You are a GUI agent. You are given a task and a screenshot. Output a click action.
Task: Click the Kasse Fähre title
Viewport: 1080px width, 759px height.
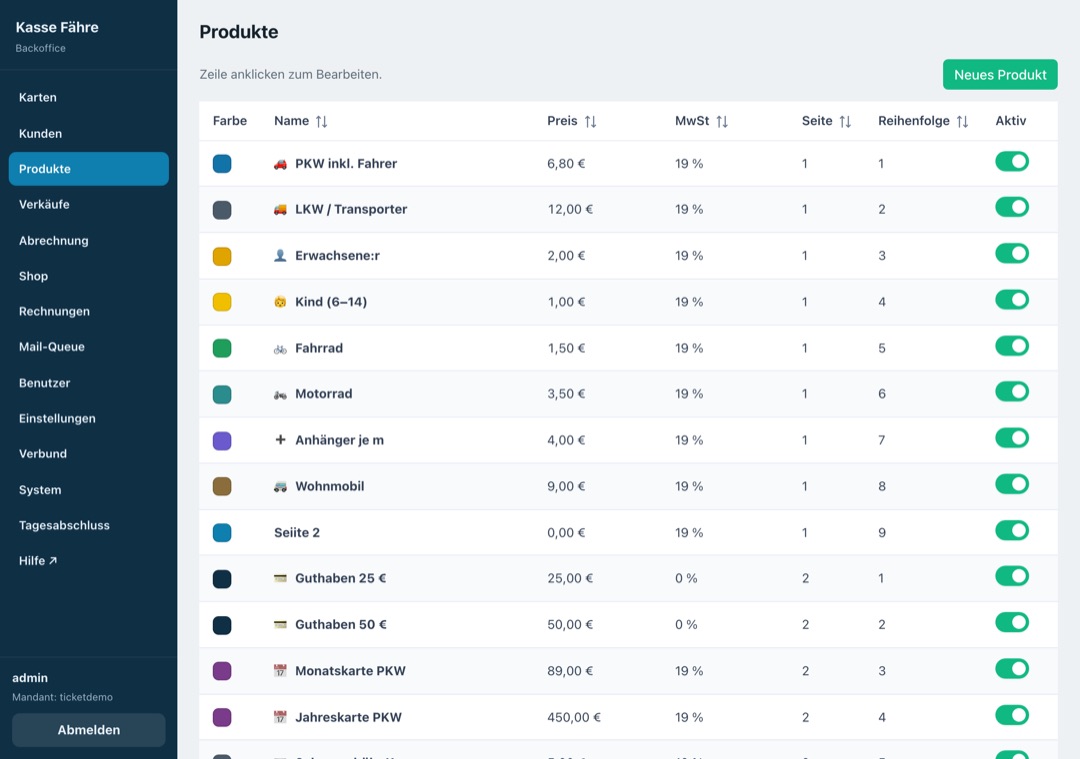(x=57, y=28)
